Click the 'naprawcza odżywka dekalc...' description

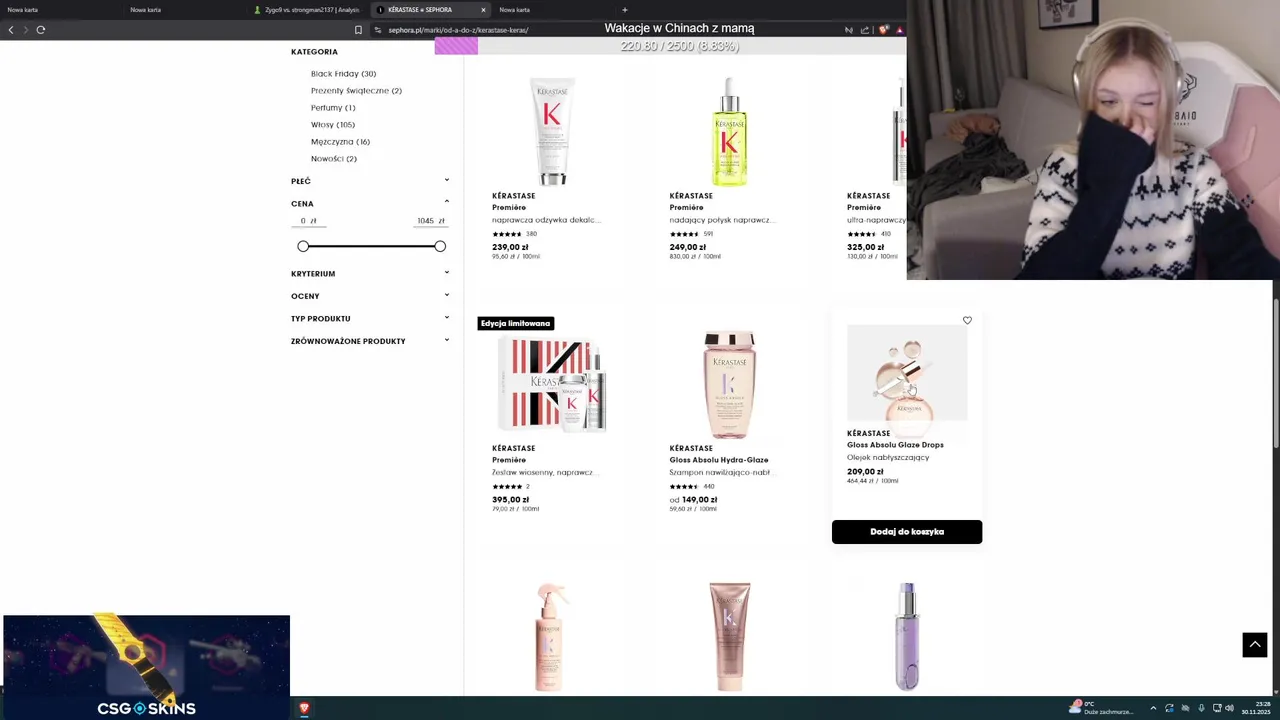point(546,220)
